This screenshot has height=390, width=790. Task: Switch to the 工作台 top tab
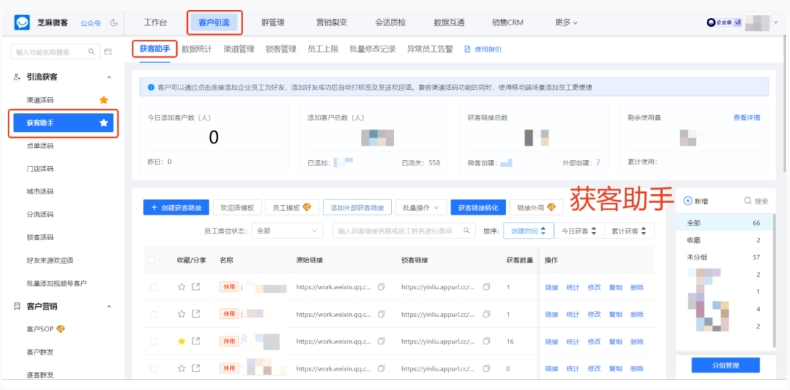click(155, 23)
